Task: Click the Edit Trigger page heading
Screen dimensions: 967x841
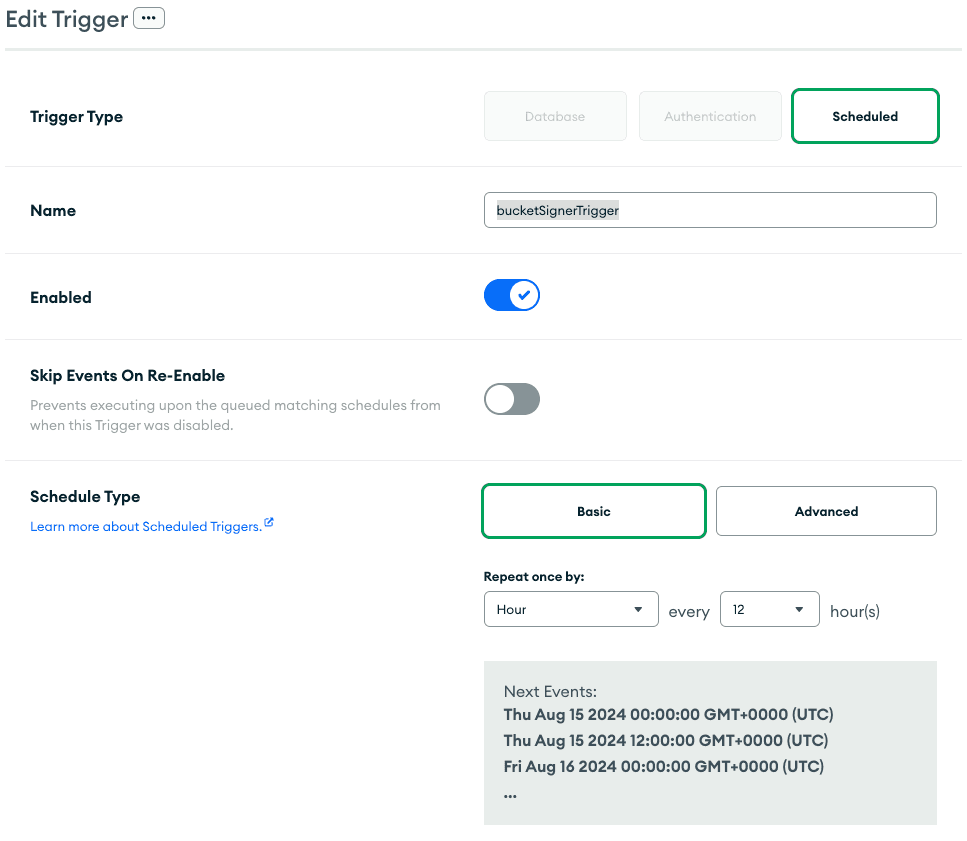Action: tap(66, 20)
